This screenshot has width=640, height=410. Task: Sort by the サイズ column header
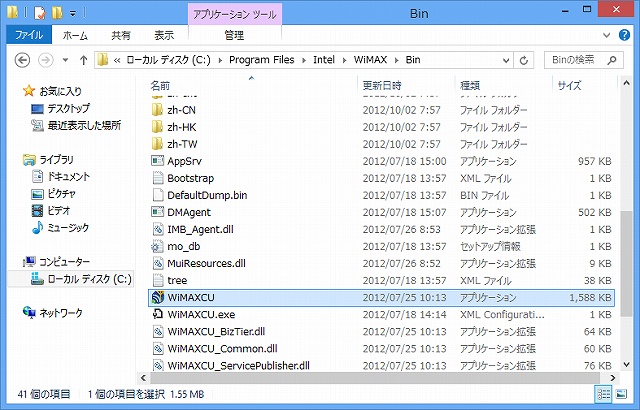tap(584, 85)
